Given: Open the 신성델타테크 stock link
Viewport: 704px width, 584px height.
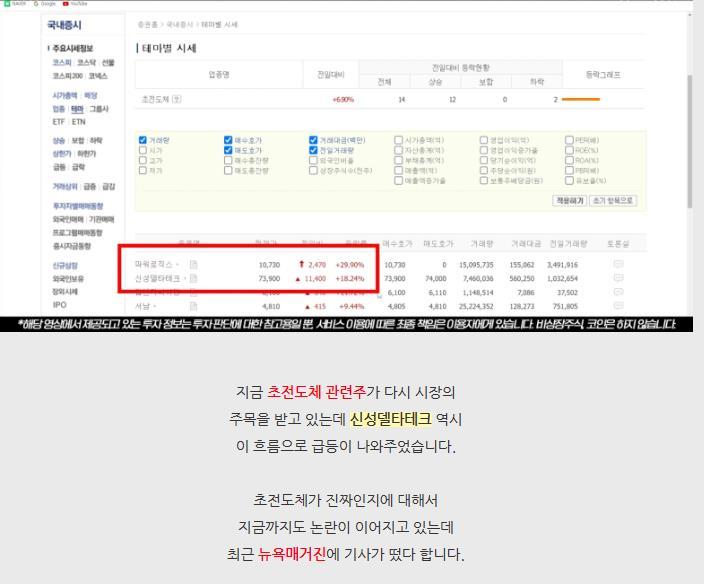Looking at the screenshot, I should coord(158,278).
